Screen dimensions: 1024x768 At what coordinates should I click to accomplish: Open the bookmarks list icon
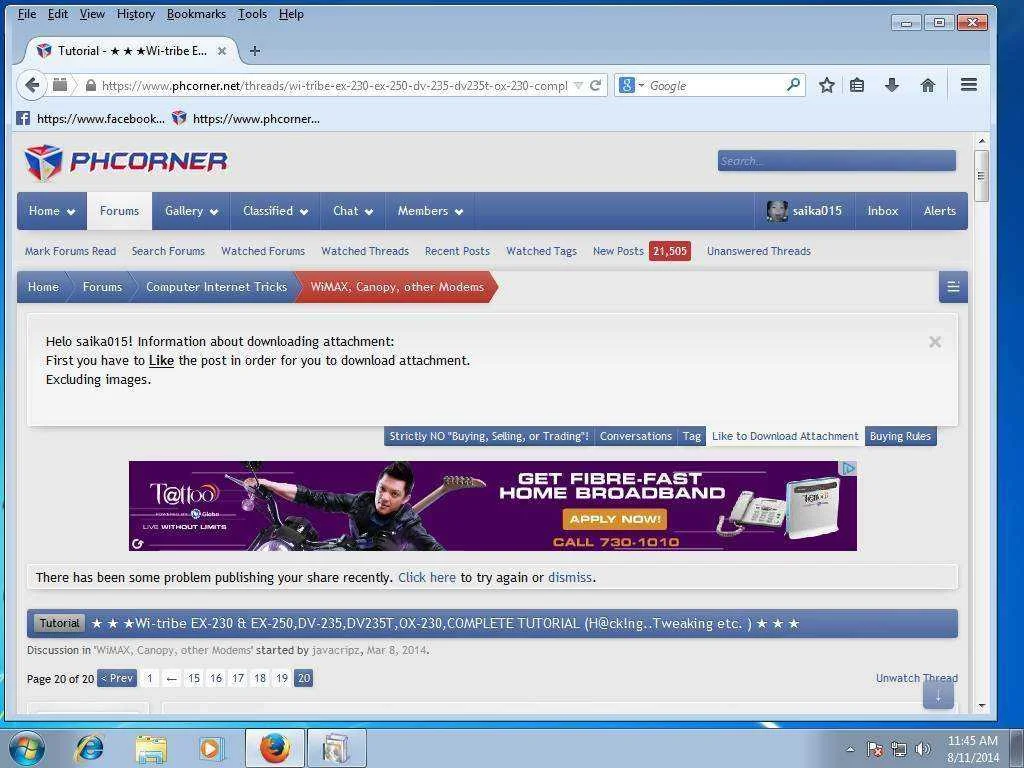pos(857,86)
